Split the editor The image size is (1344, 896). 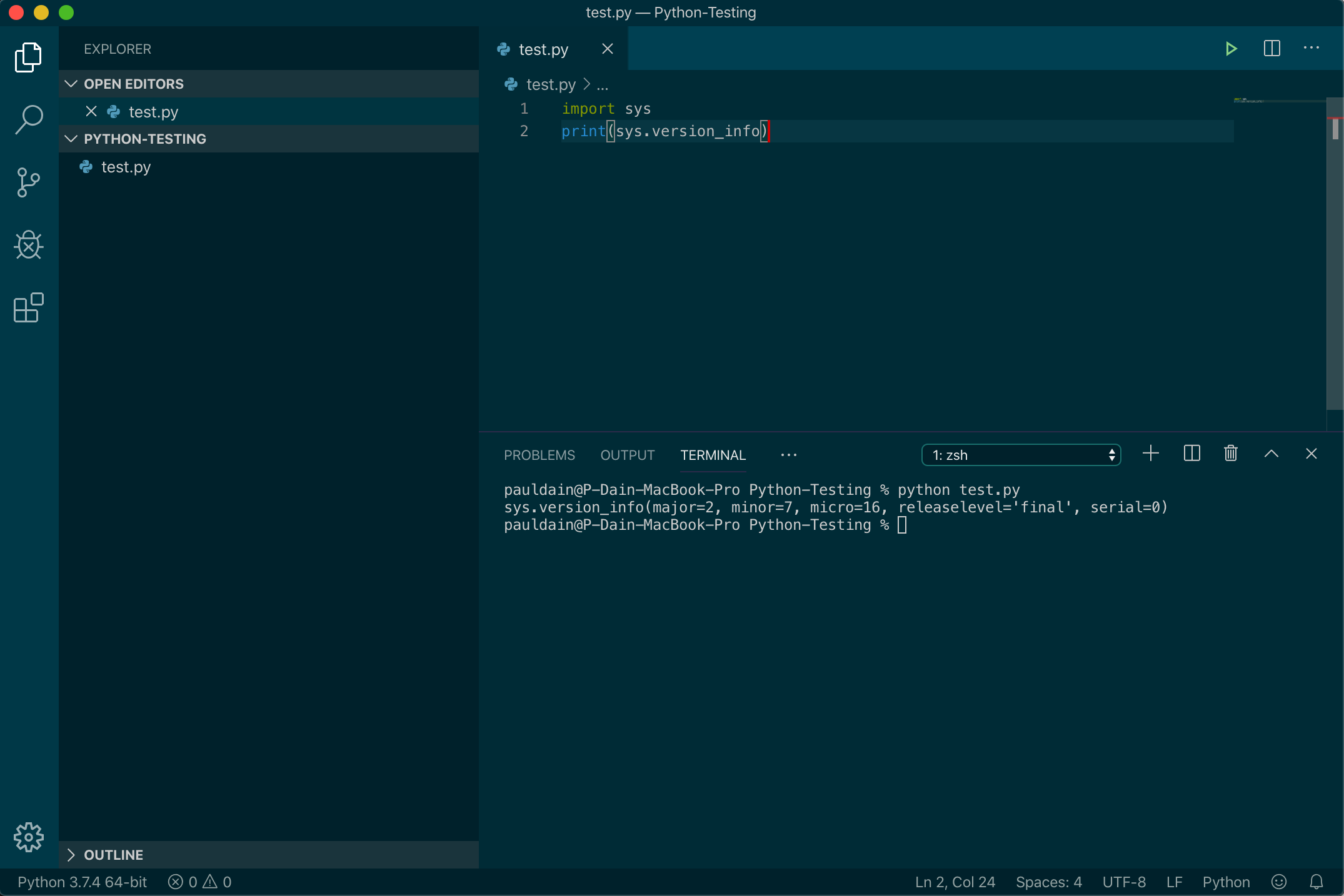[x=1271, y=48]
